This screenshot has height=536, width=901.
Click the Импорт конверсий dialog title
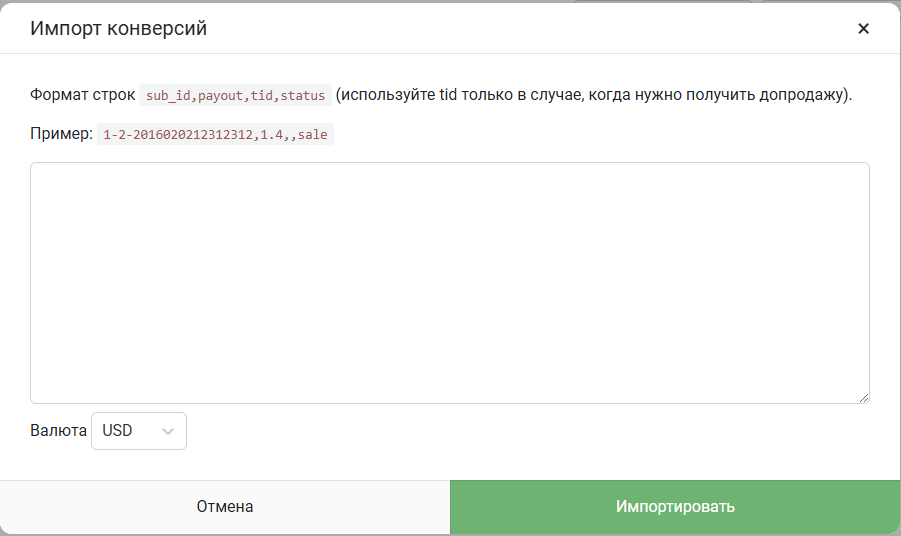tap(118, 28)
